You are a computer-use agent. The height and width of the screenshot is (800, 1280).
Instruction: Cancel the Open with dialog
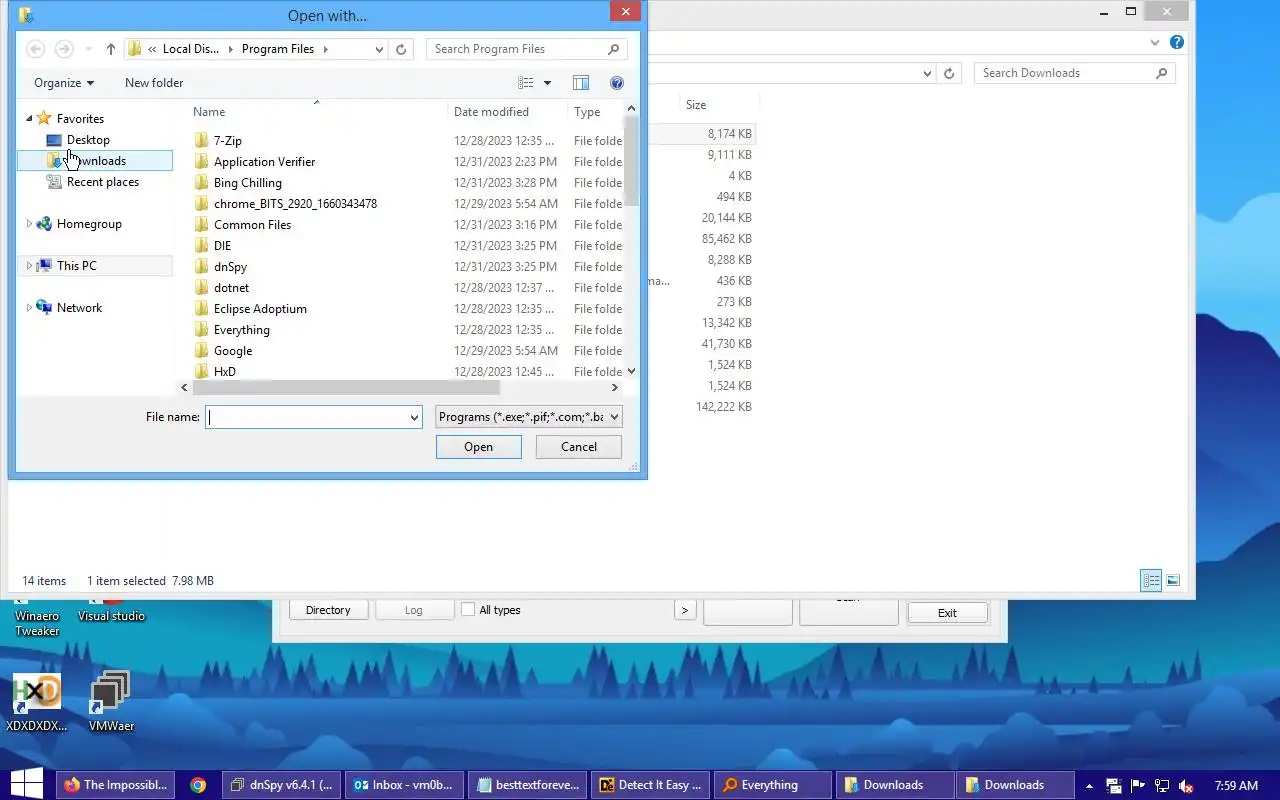[x=579, y=447]
